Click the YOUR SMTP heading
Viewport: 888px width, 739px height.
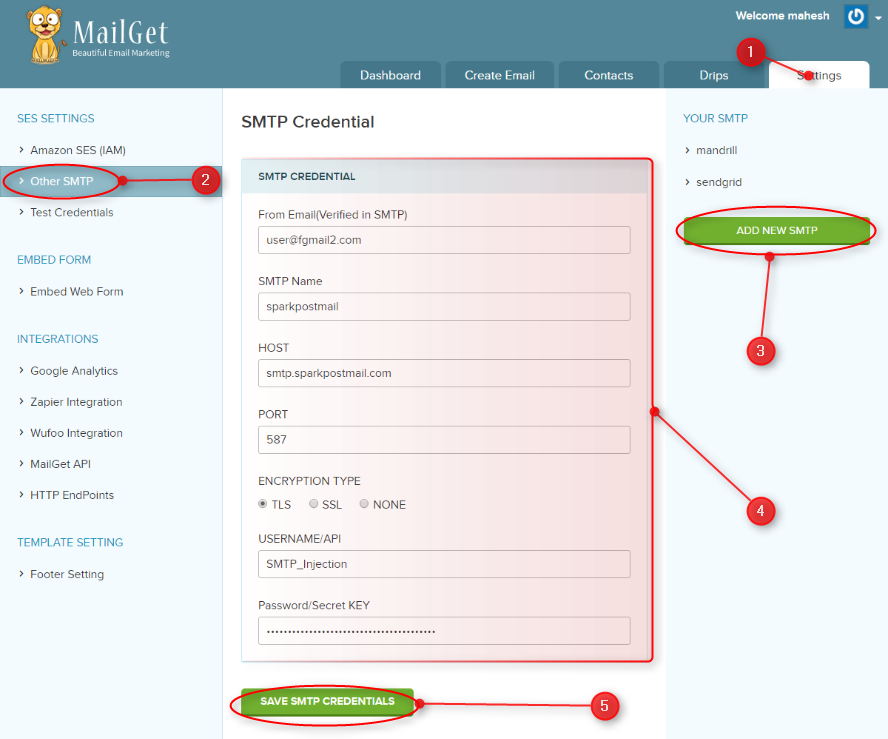pyautogui.click(x=715, y=118)
